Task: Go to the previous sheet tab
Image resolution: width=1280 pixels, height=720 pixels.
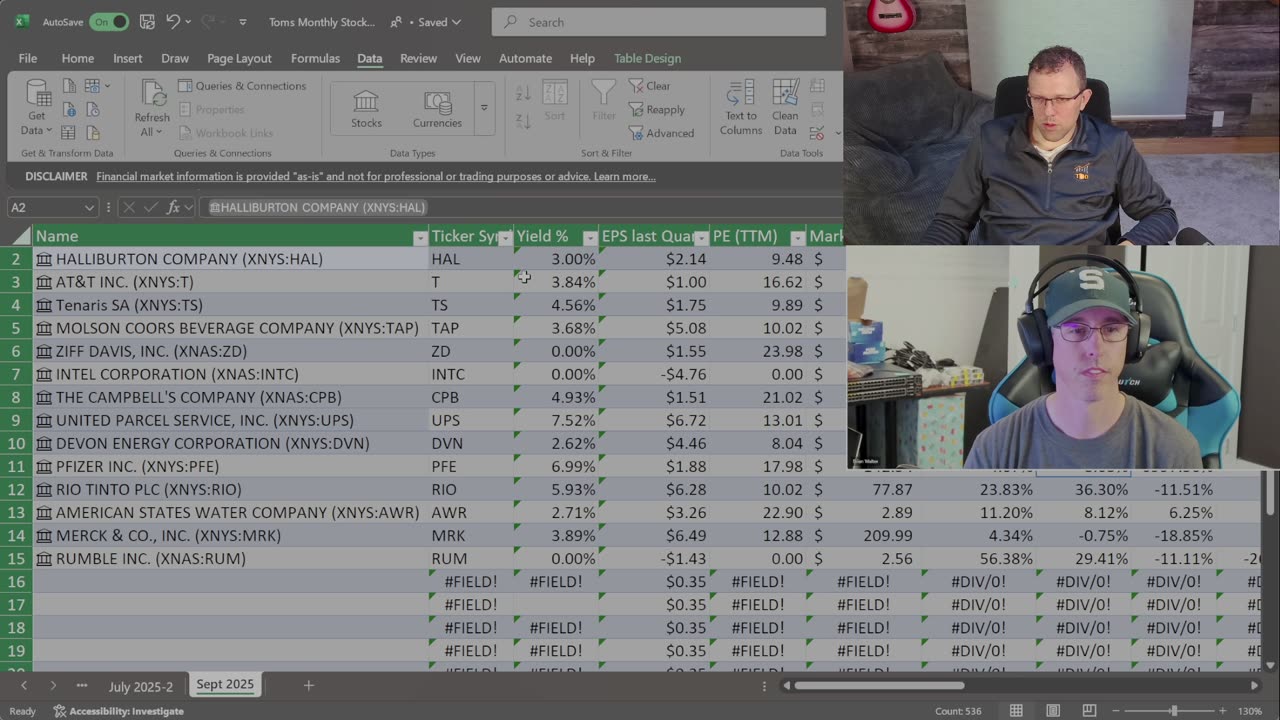Action: coord(24,686)
